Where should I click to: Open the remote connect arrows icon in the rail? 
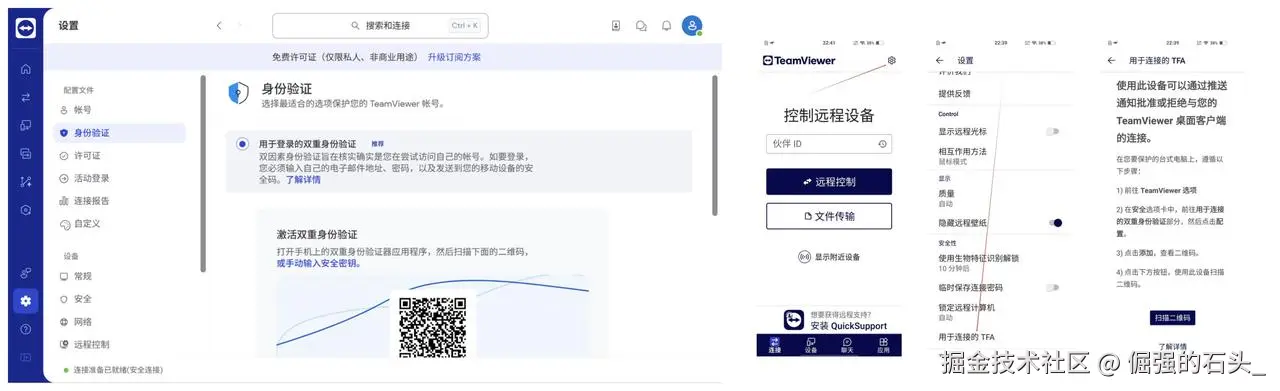pos(26,97)
